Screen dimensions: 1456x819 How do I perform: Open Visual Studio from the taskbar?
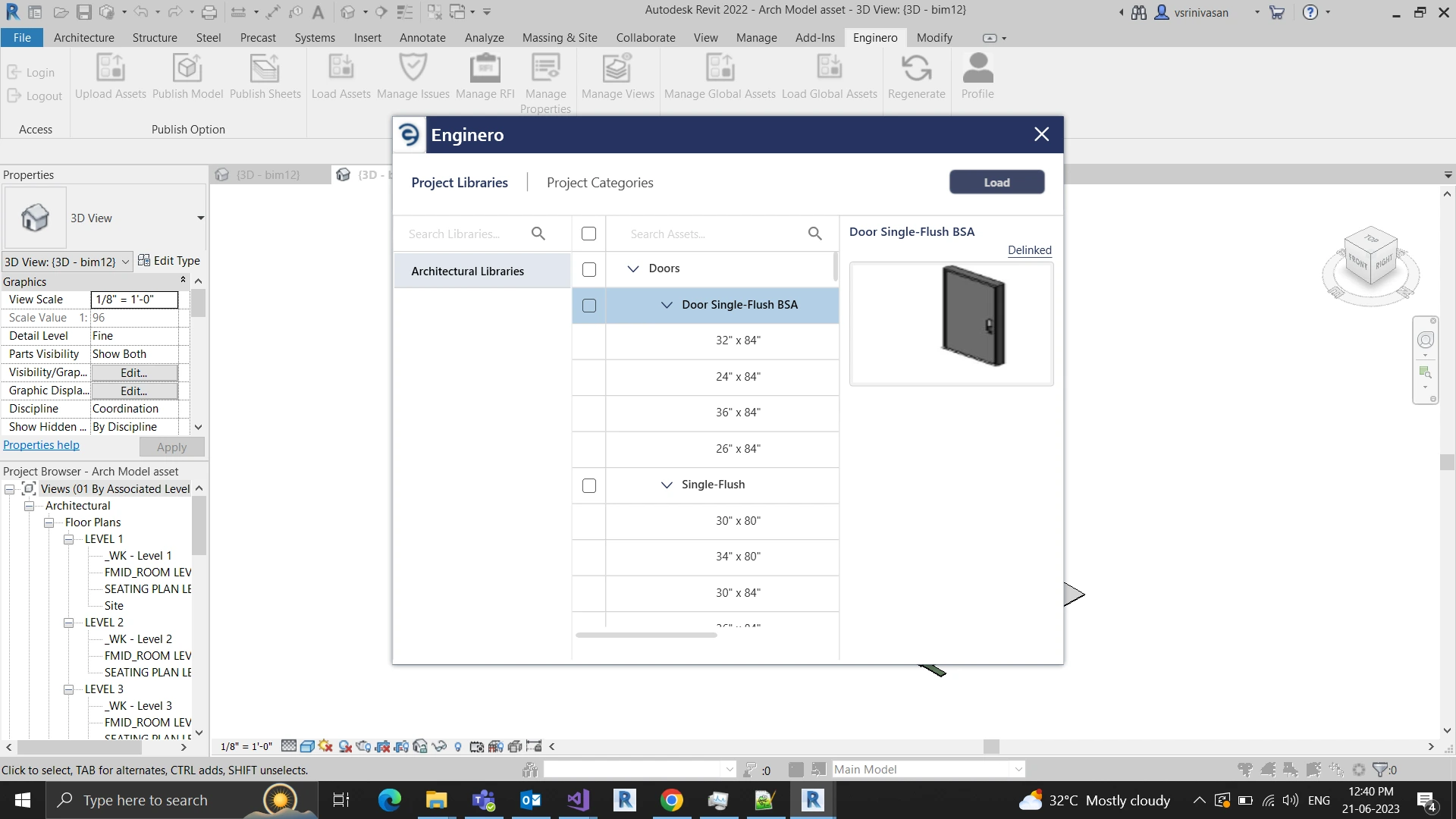point(578,800)
